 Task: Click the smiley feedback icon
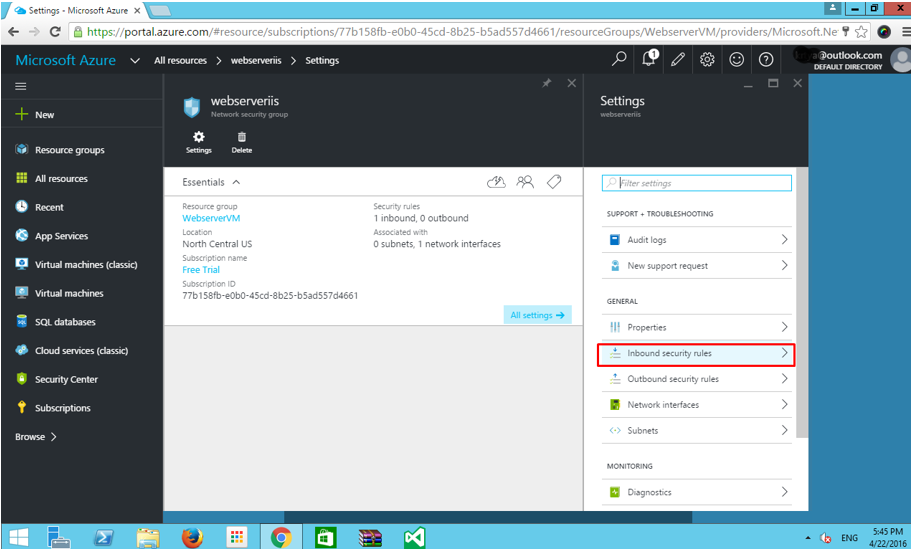(736, 59)
